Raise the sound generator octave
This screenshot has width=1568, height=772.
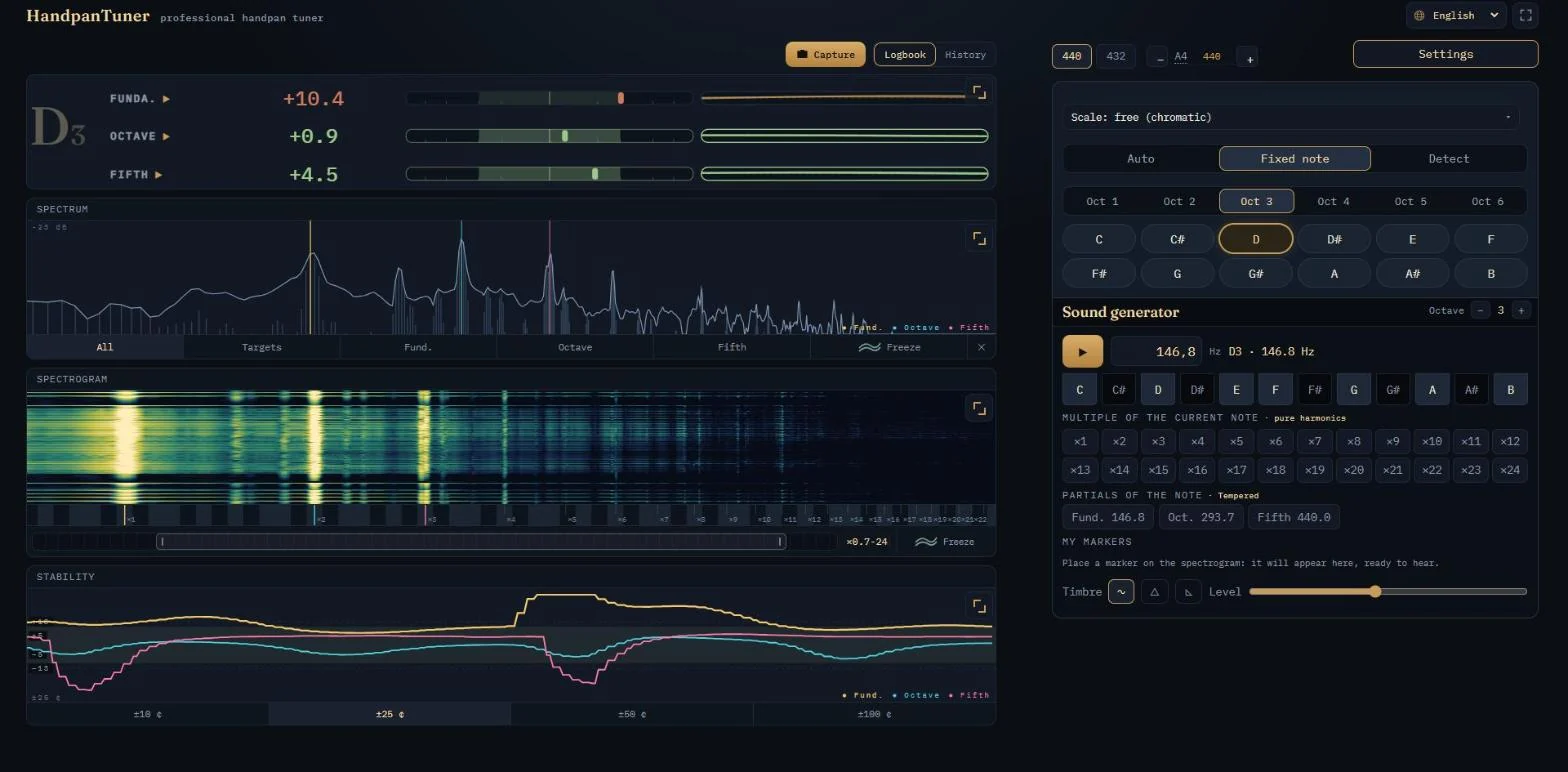1521,311
